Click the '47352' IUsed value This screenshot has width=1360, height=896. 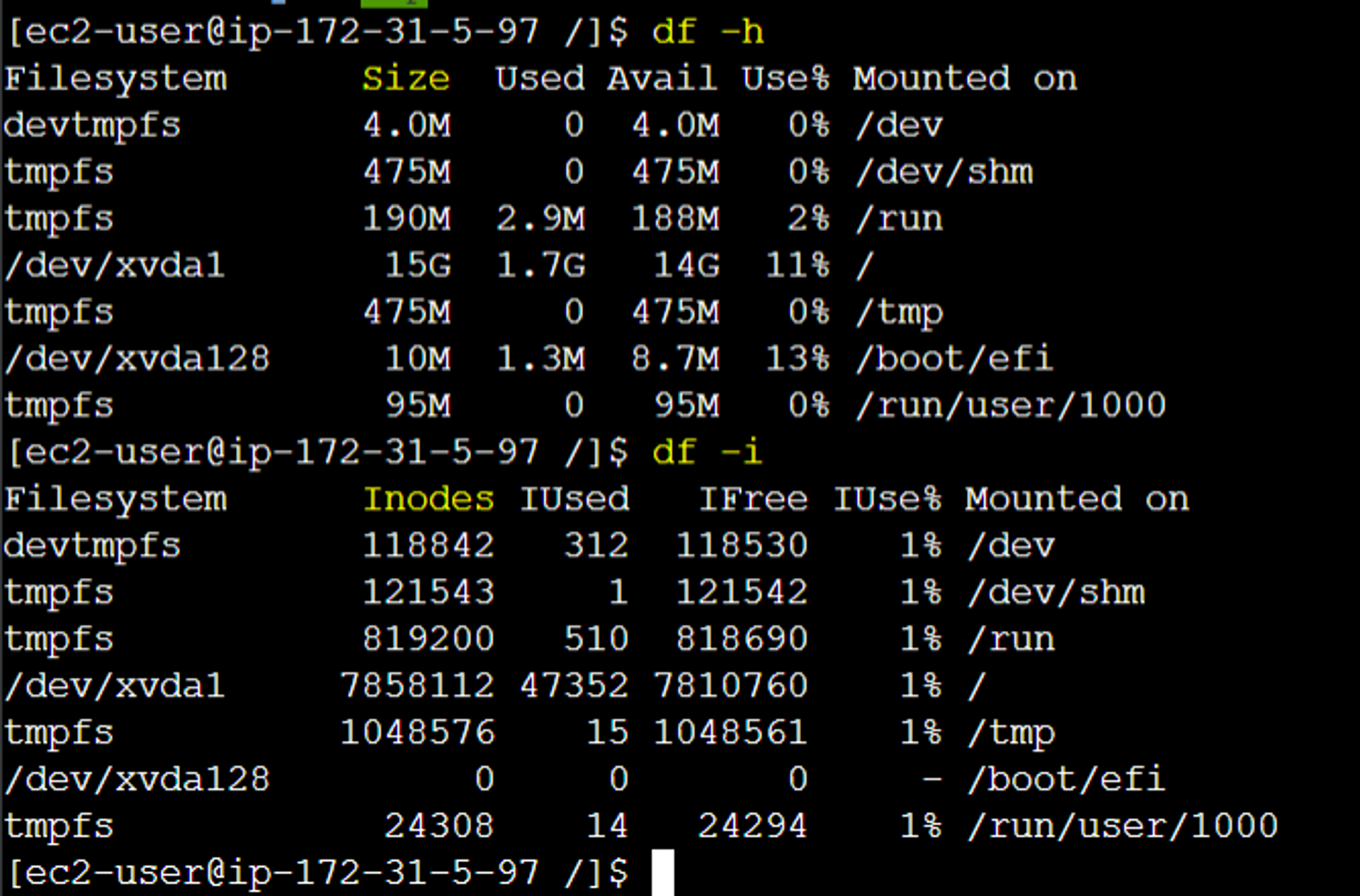(x=574, y=686)
